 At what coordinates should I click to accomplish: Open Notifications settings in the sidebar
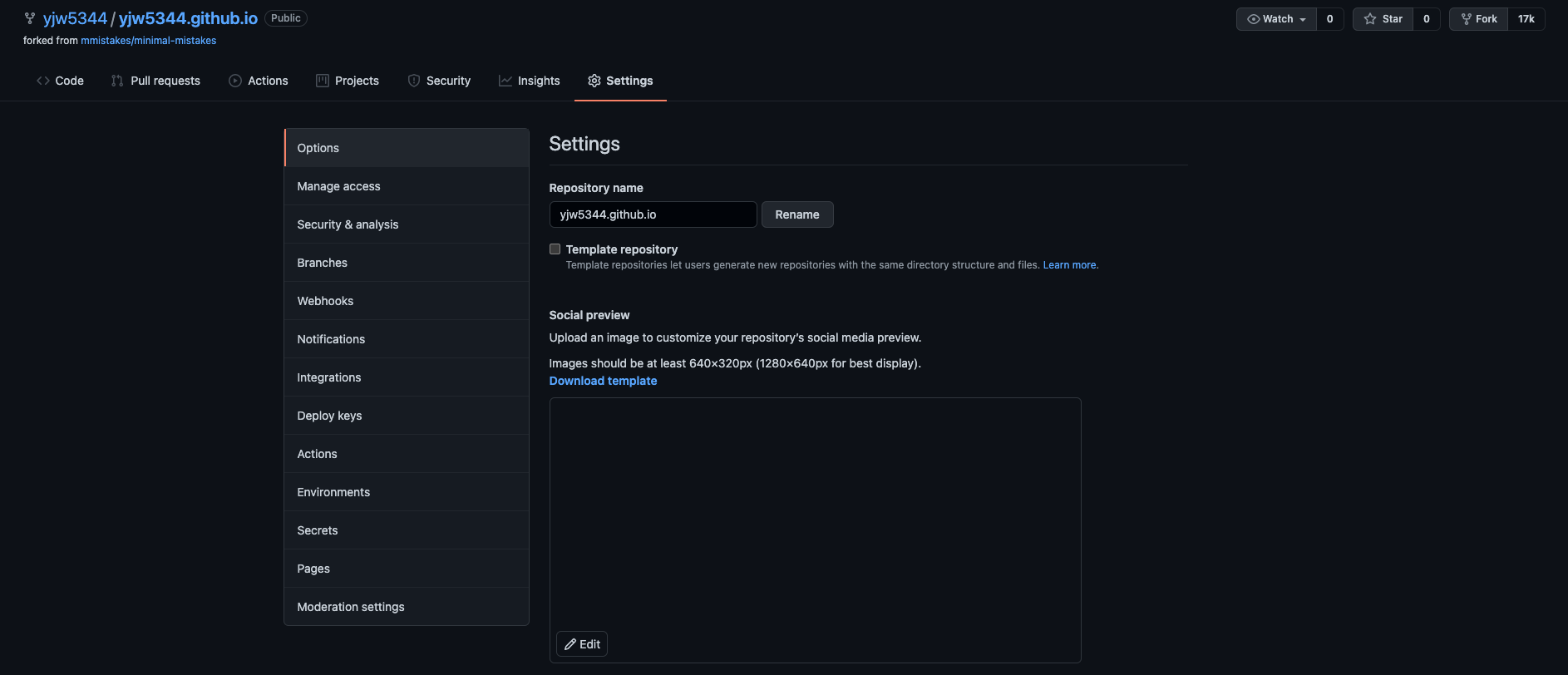407,339
